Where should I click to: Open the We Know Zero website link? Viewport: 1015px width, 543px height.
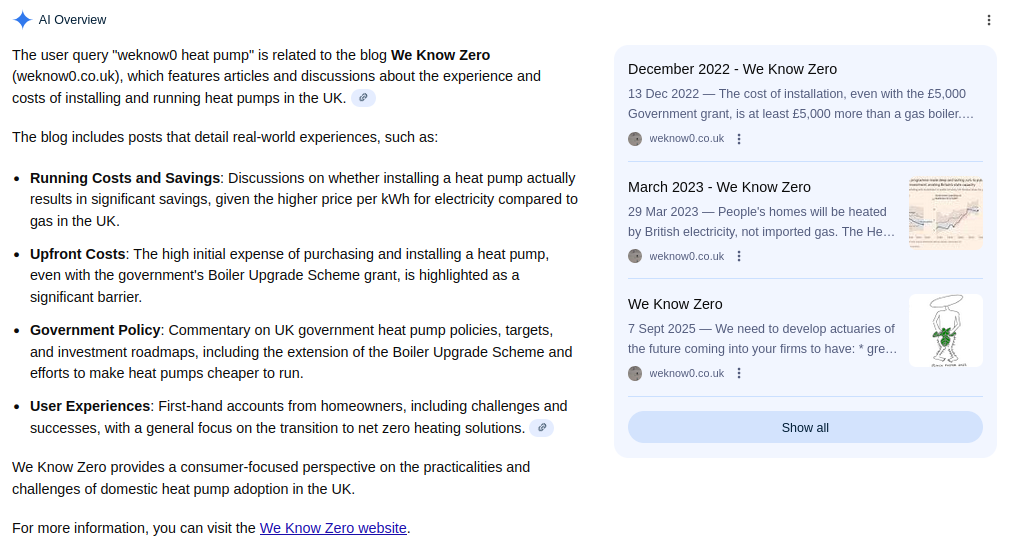point(333,528)
